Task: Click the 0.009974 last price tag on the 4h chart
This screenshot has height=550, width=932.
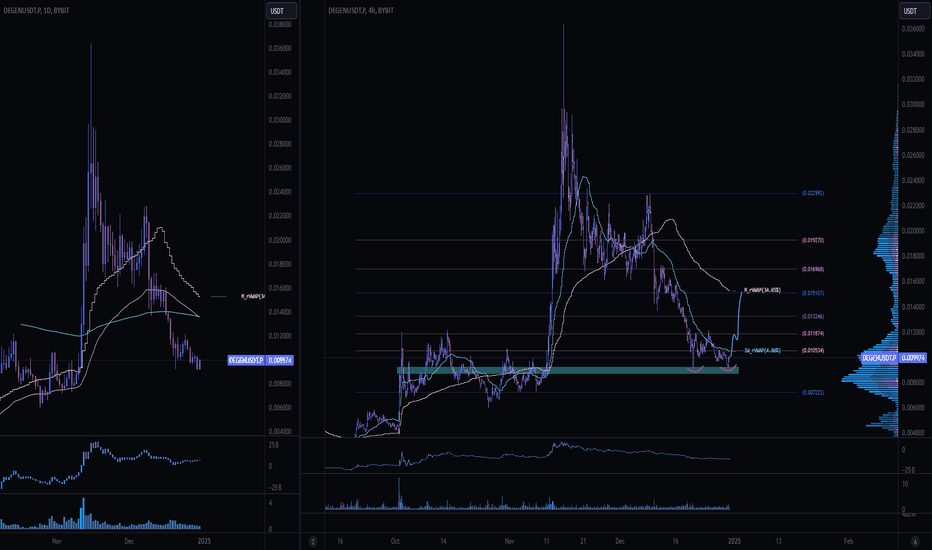Action: click(x=913, y=358)
